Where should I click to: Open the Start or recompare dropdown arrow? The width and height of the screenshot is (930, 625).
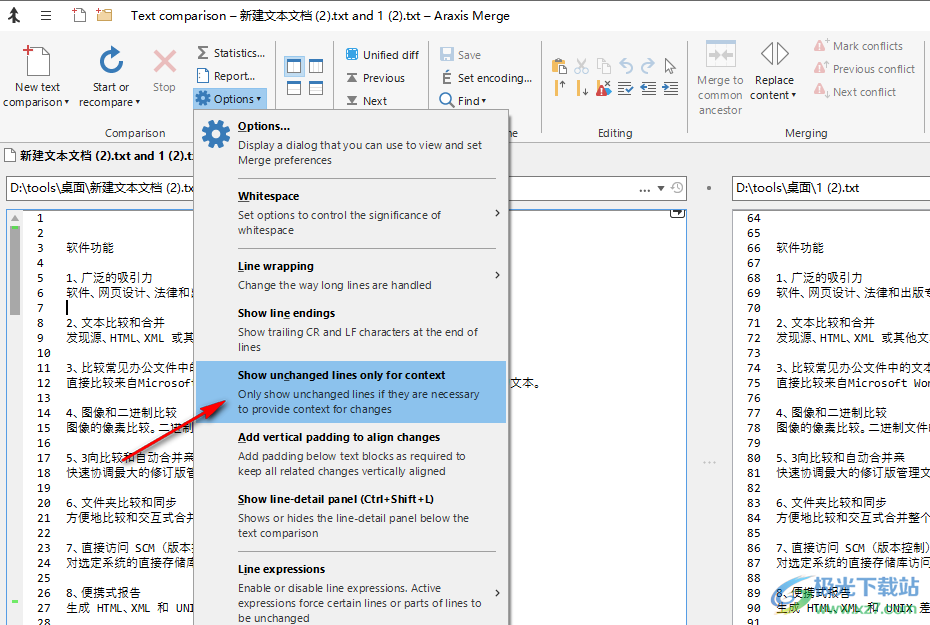[138, 102]
